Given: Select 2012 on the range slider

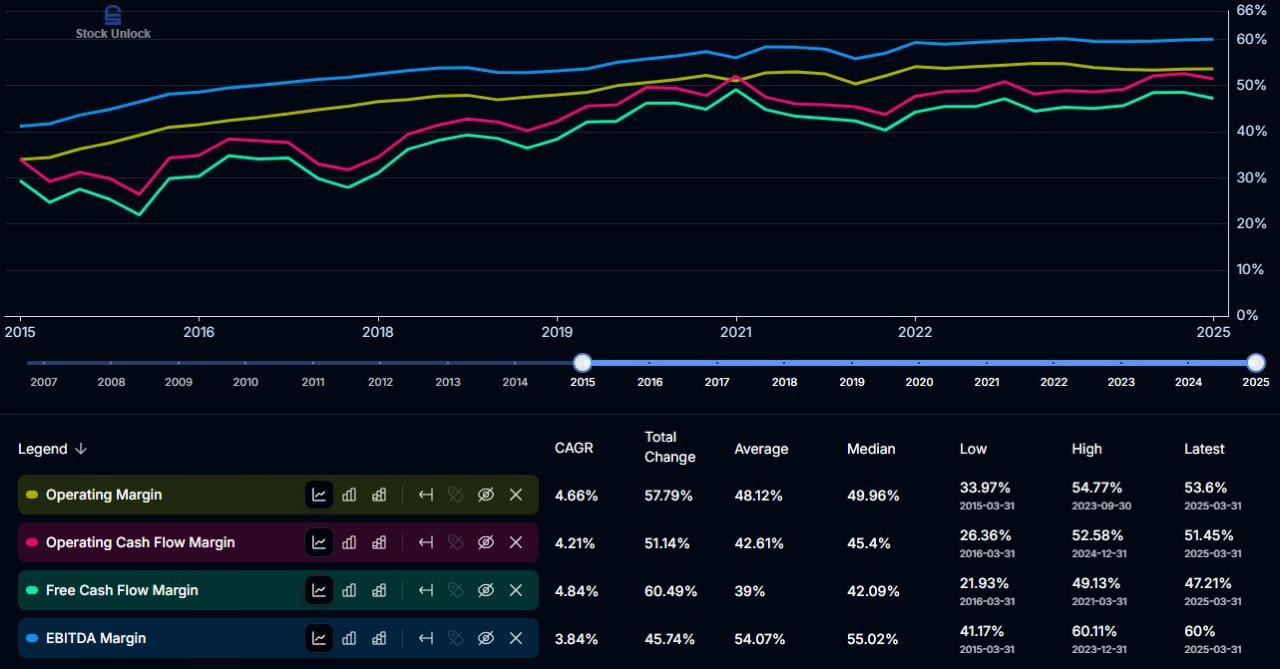Looking at the screenshot, I should [x=380, y=382].
